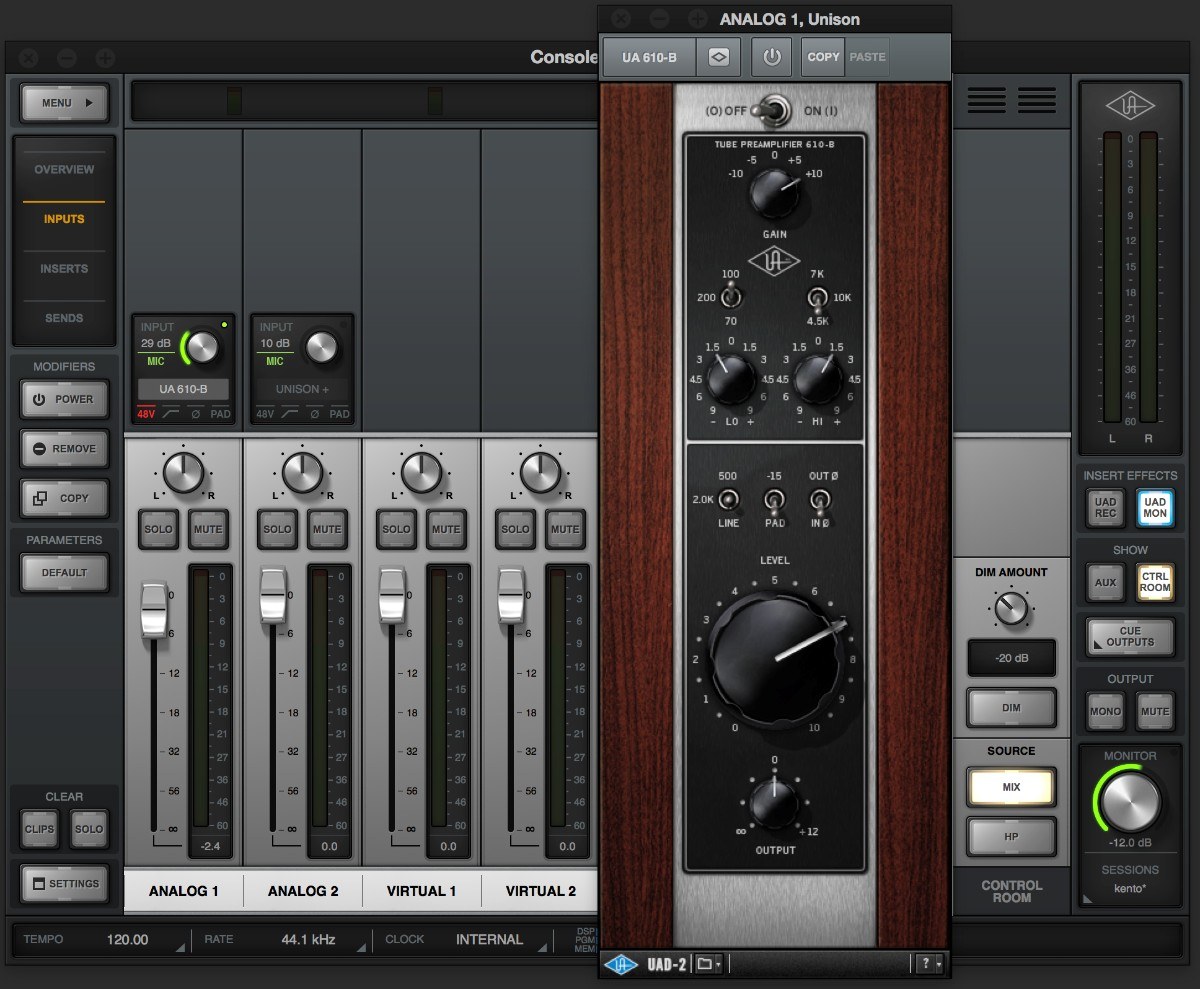This screenshot has width=1200, height=989.
Task: Click the ANALOG 1 channel fader
Action: click(x=154, y=610)
